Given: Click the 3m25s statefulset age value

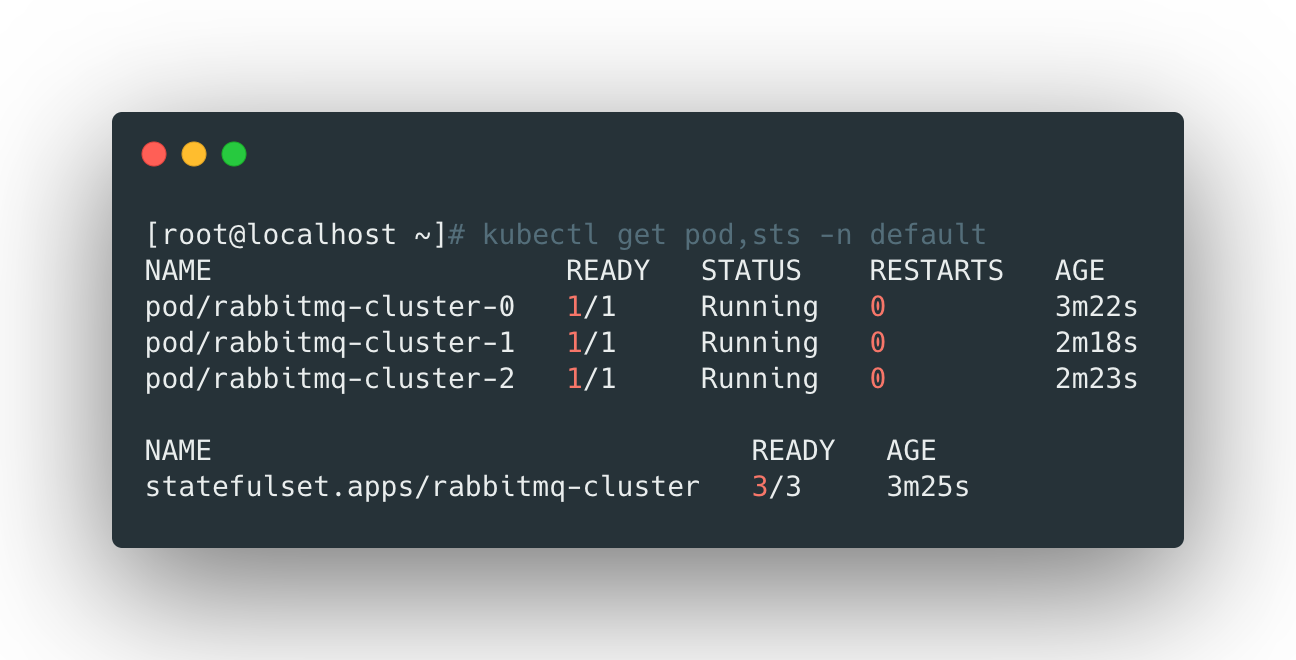Looking at the screenshot, I should (928, 487).
